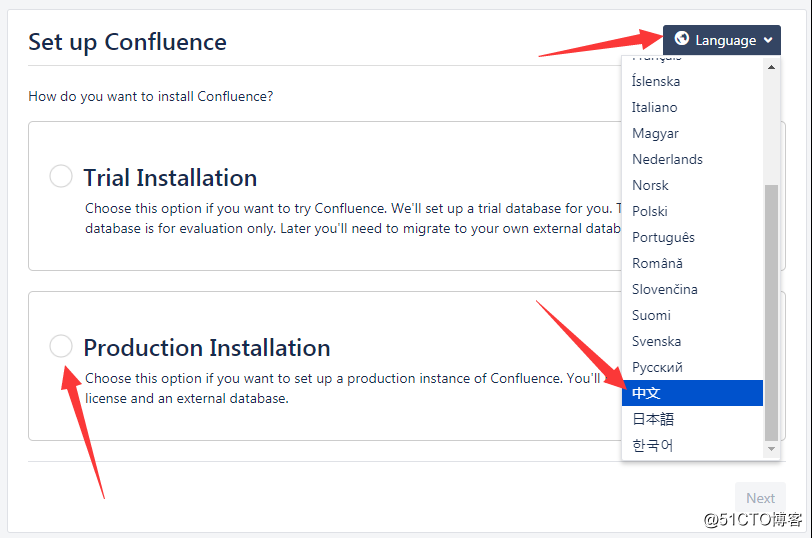Choose Norsk from language list
Viewport: 812px width, 538px height.
(692, 185)
